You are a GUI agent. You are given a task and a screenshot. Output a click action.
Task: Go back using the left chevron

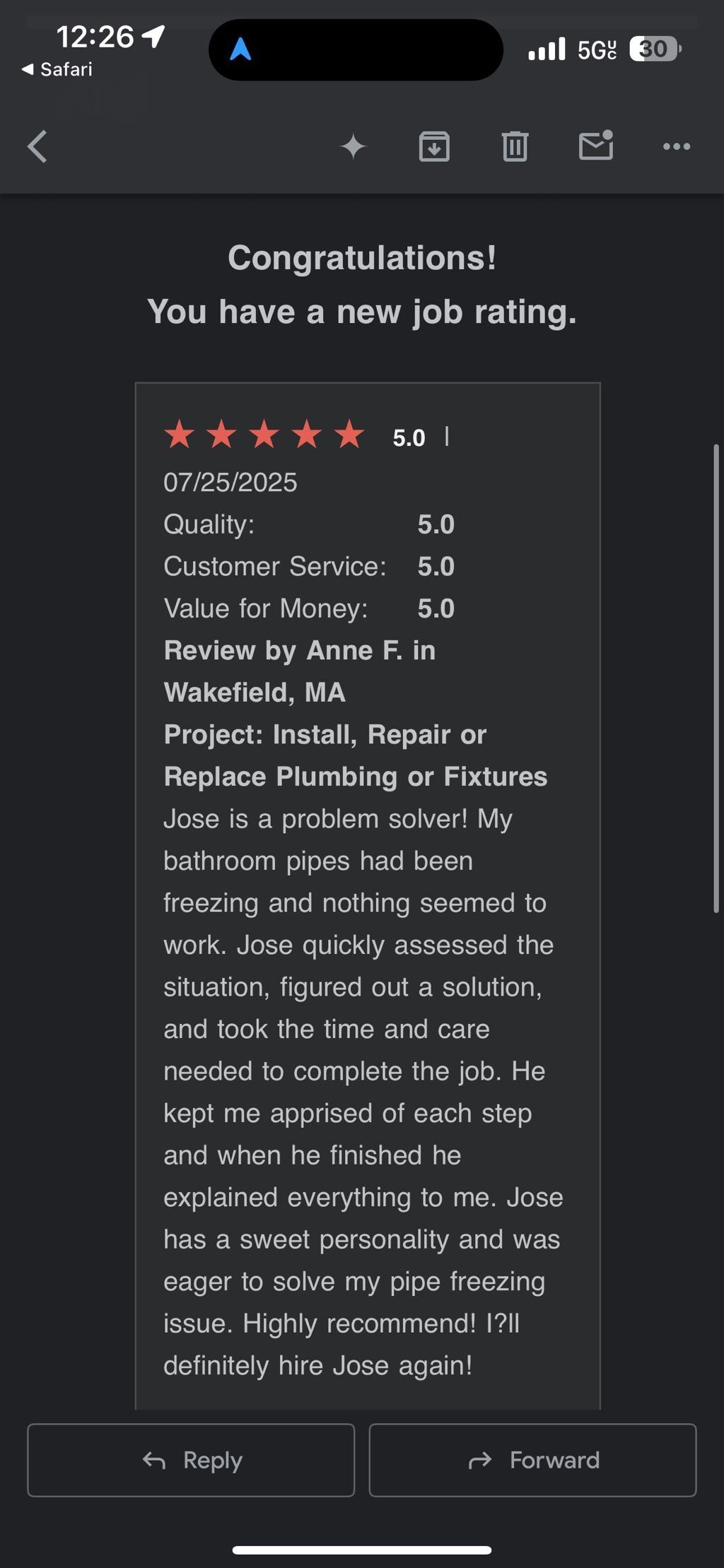click(x=37, y=147)
